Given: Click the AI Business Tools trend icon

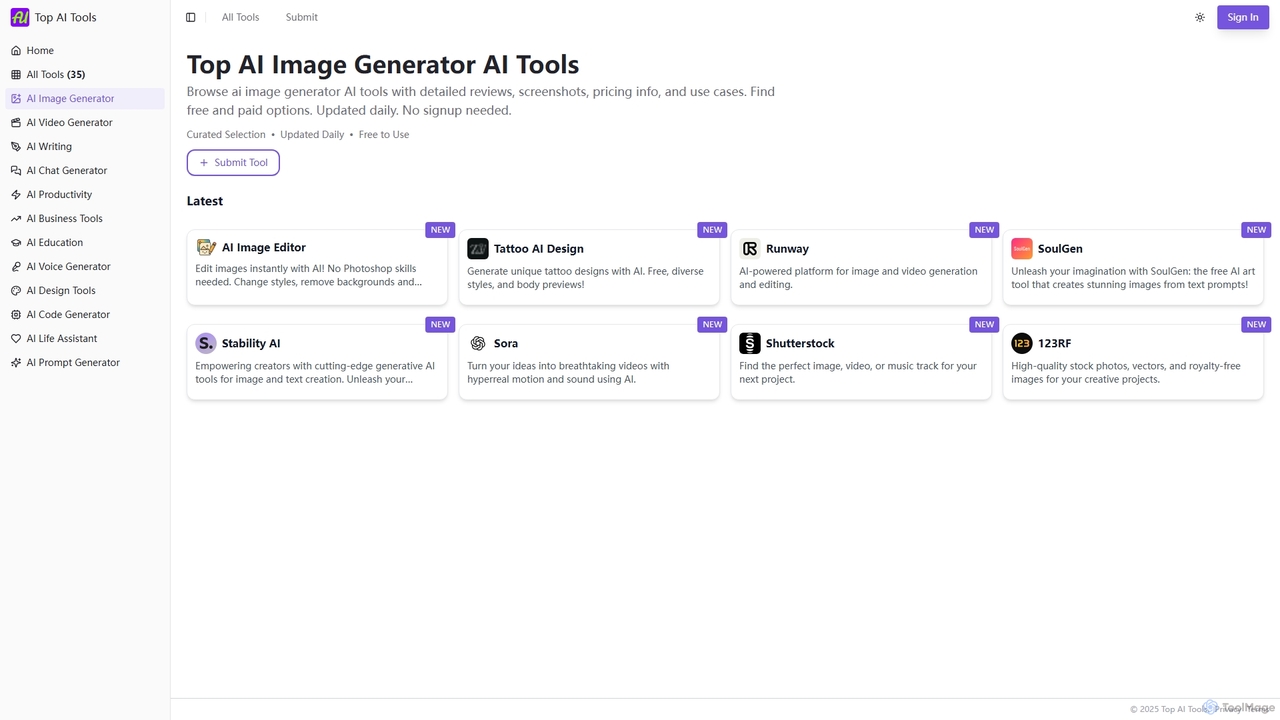Looking at the screenshot, I should tap(16, 218).
